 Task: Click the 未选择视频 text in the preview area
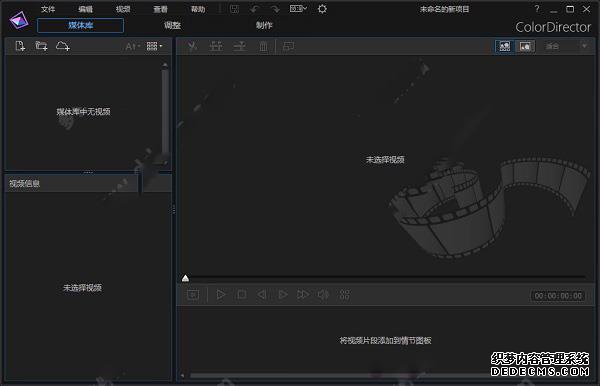coord(385,160)
